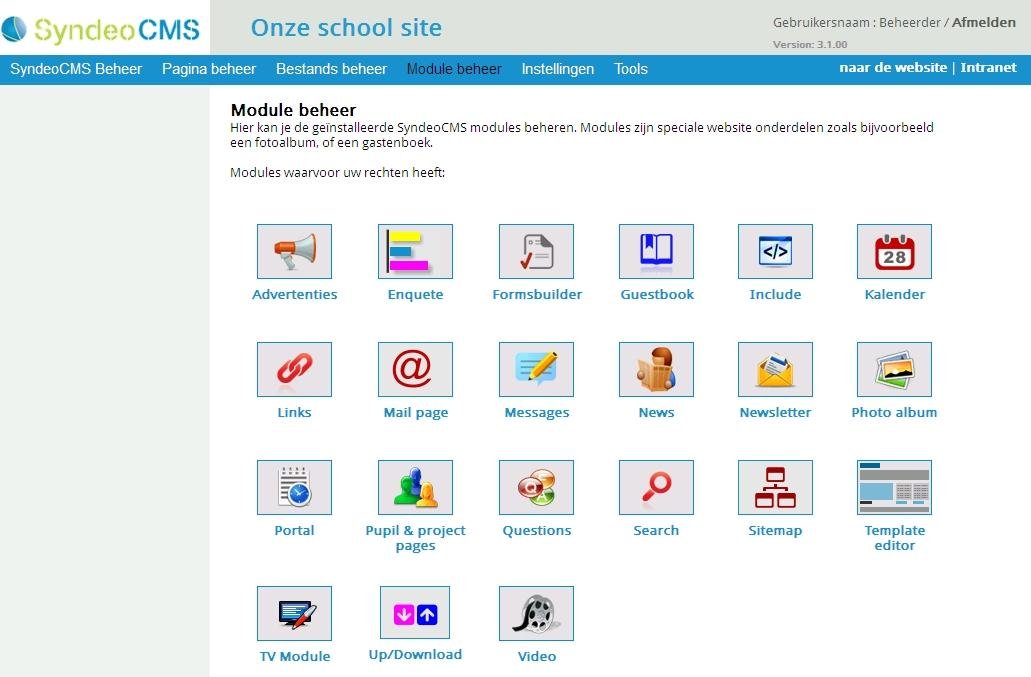Open the Mail page @ icon

(415, 370)
